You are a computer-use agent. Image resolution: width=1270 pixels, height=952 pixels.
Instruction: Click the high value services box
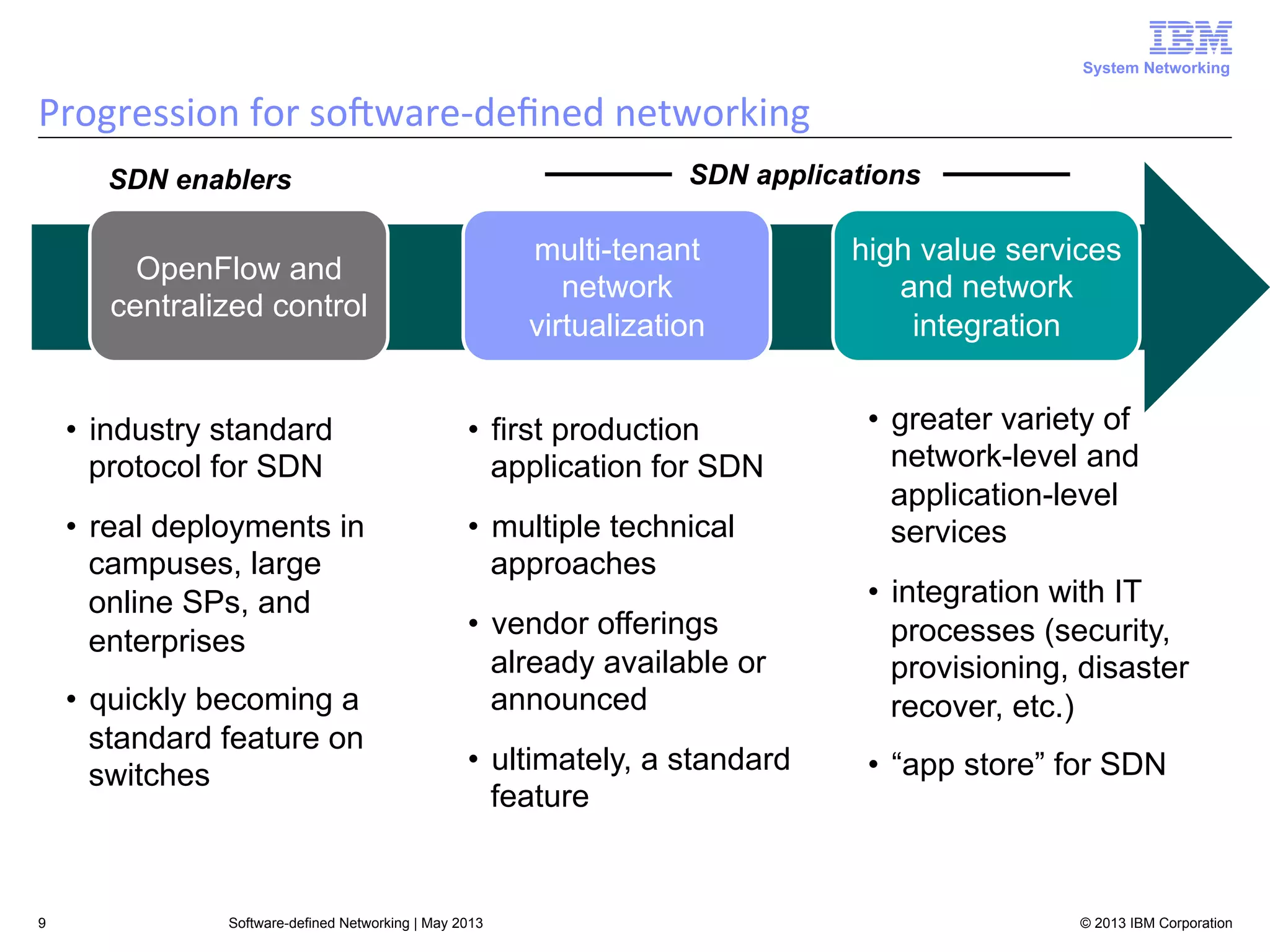(986, 286)
